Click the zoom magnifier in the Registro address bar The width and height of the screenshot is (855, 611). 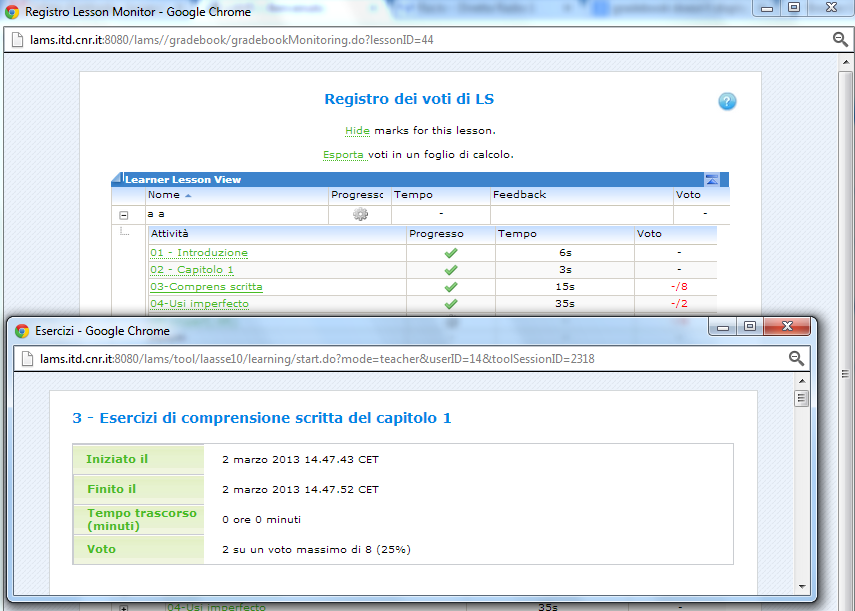(840, 39)
